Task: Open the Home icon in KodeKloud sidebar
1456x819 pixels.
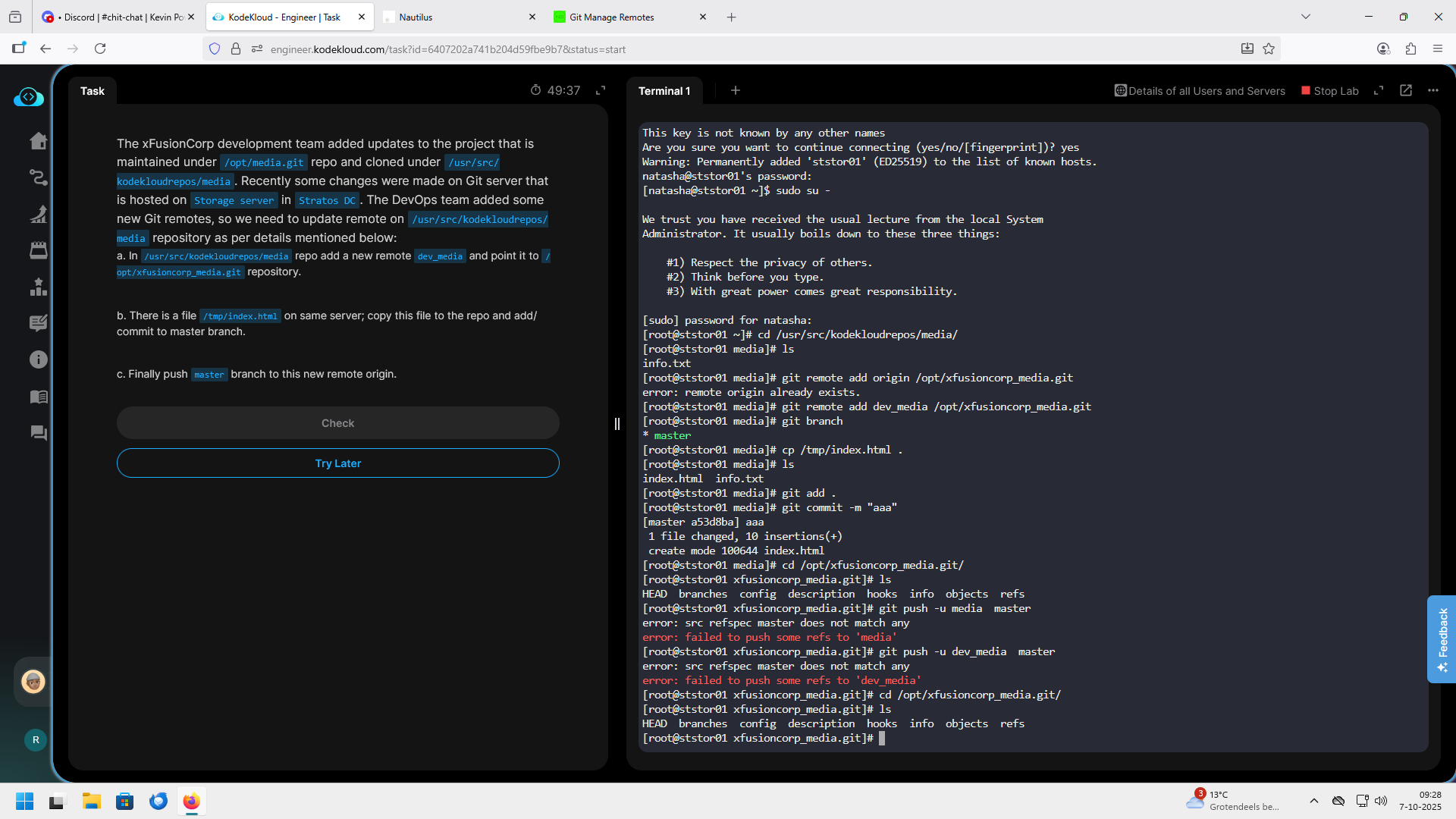Action: tap(38, 141)
